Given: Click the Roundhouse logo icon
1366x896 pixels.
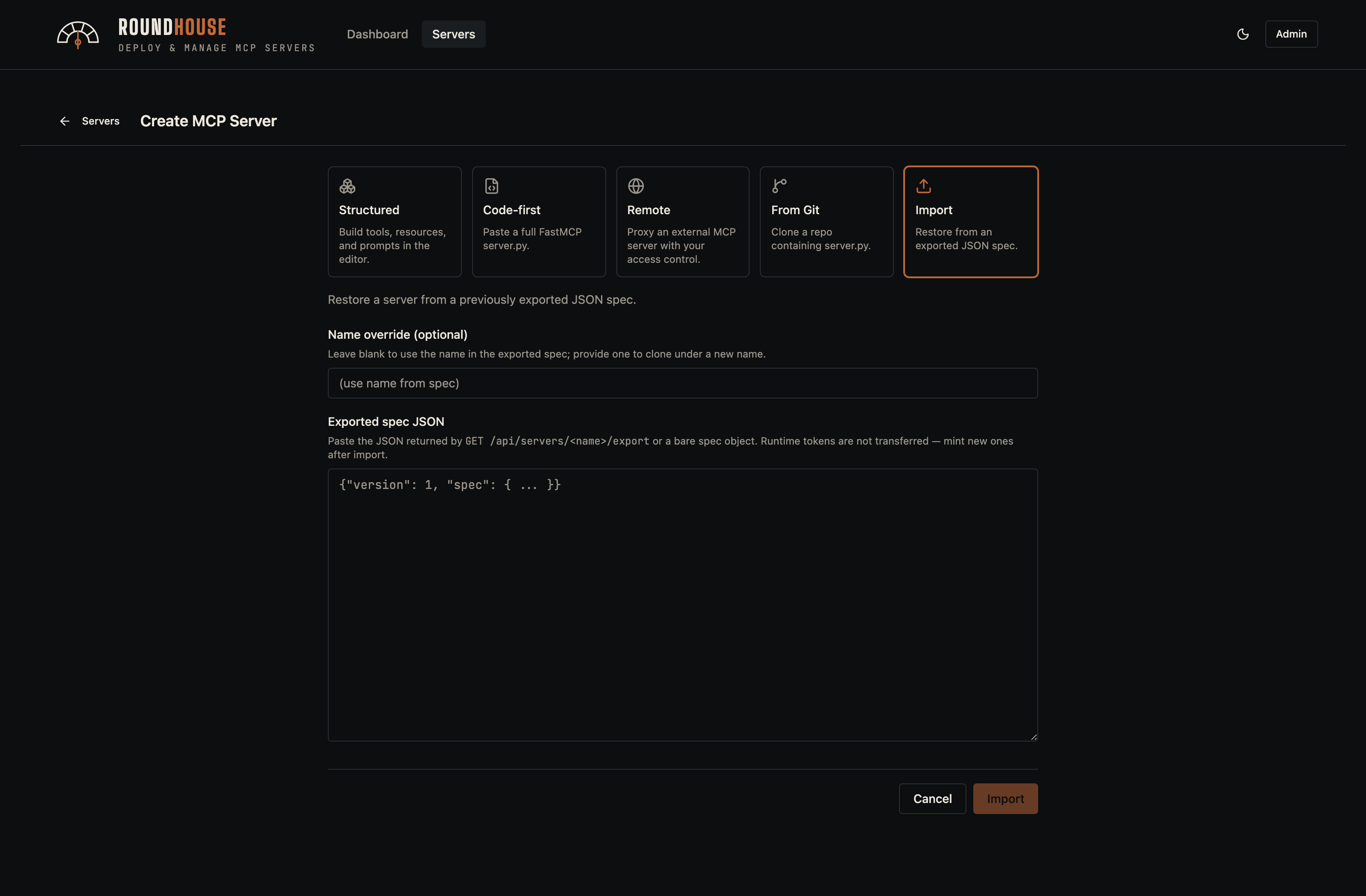Looking at the screenshot, I should point(78,35).
